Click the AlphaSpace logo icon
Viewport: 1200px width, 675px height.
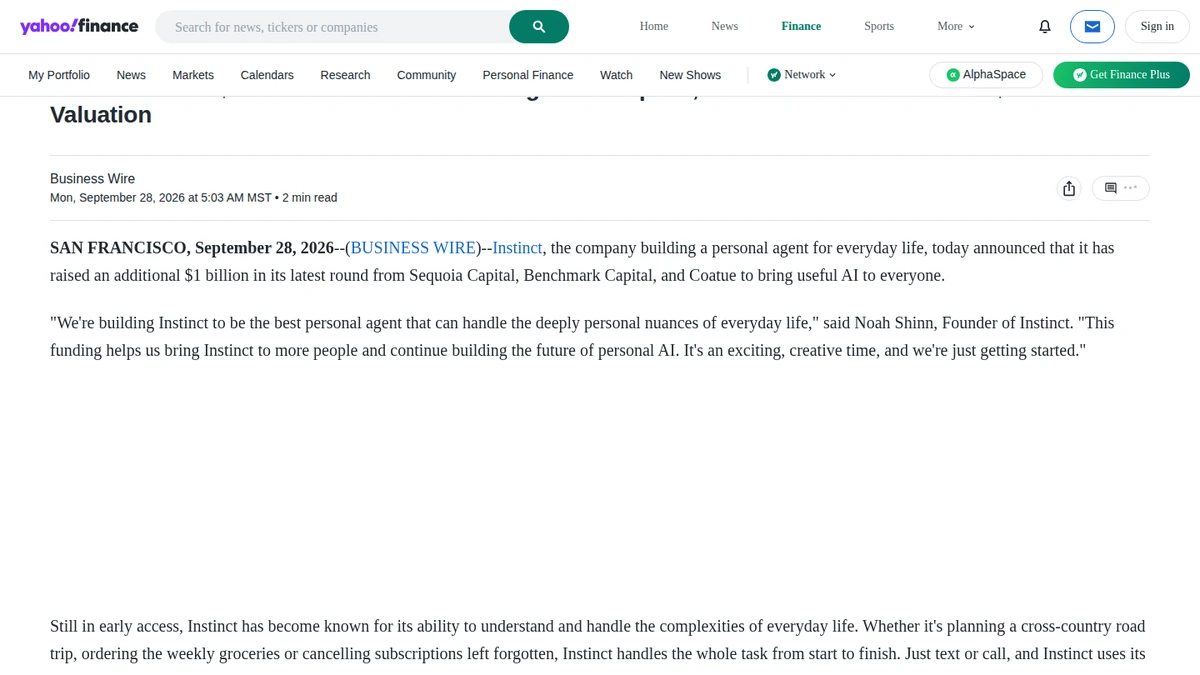pos(953,75)
